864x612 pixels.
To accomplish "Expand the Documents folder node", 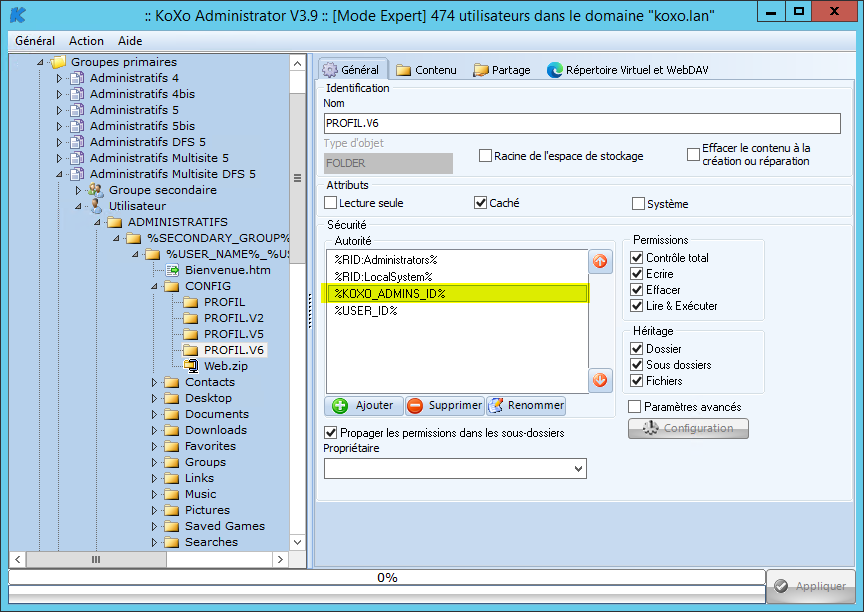I will (154, 414).
